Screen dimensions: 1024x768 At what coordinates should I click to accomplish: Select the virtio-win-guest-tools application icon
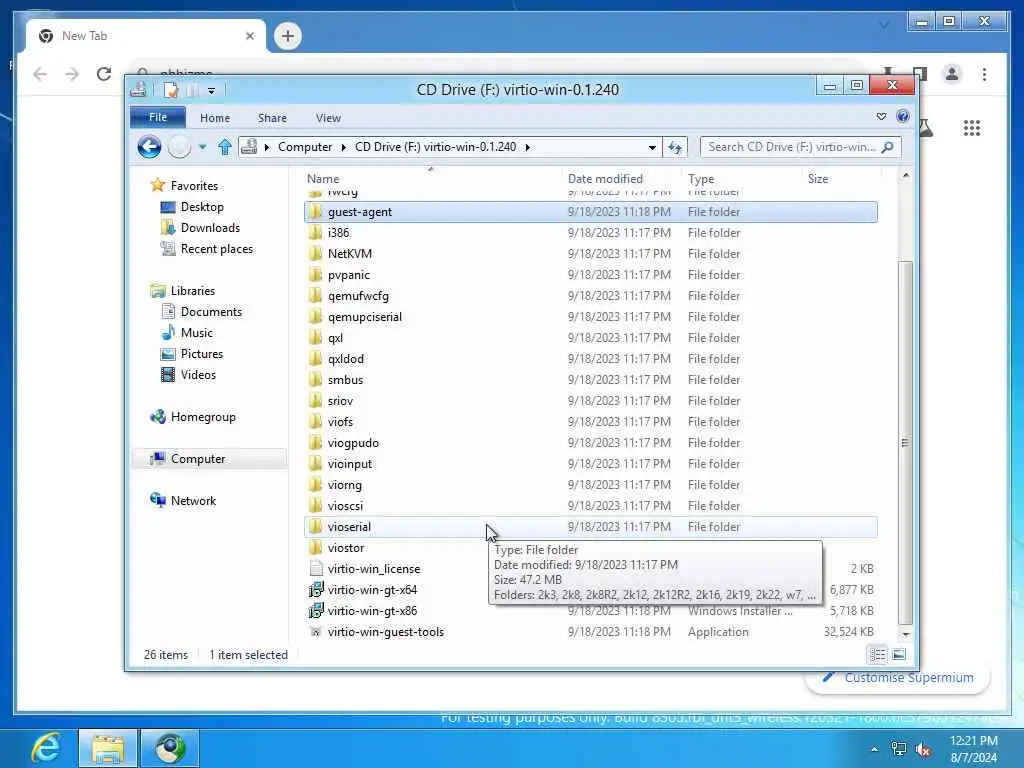click(316, 632)
